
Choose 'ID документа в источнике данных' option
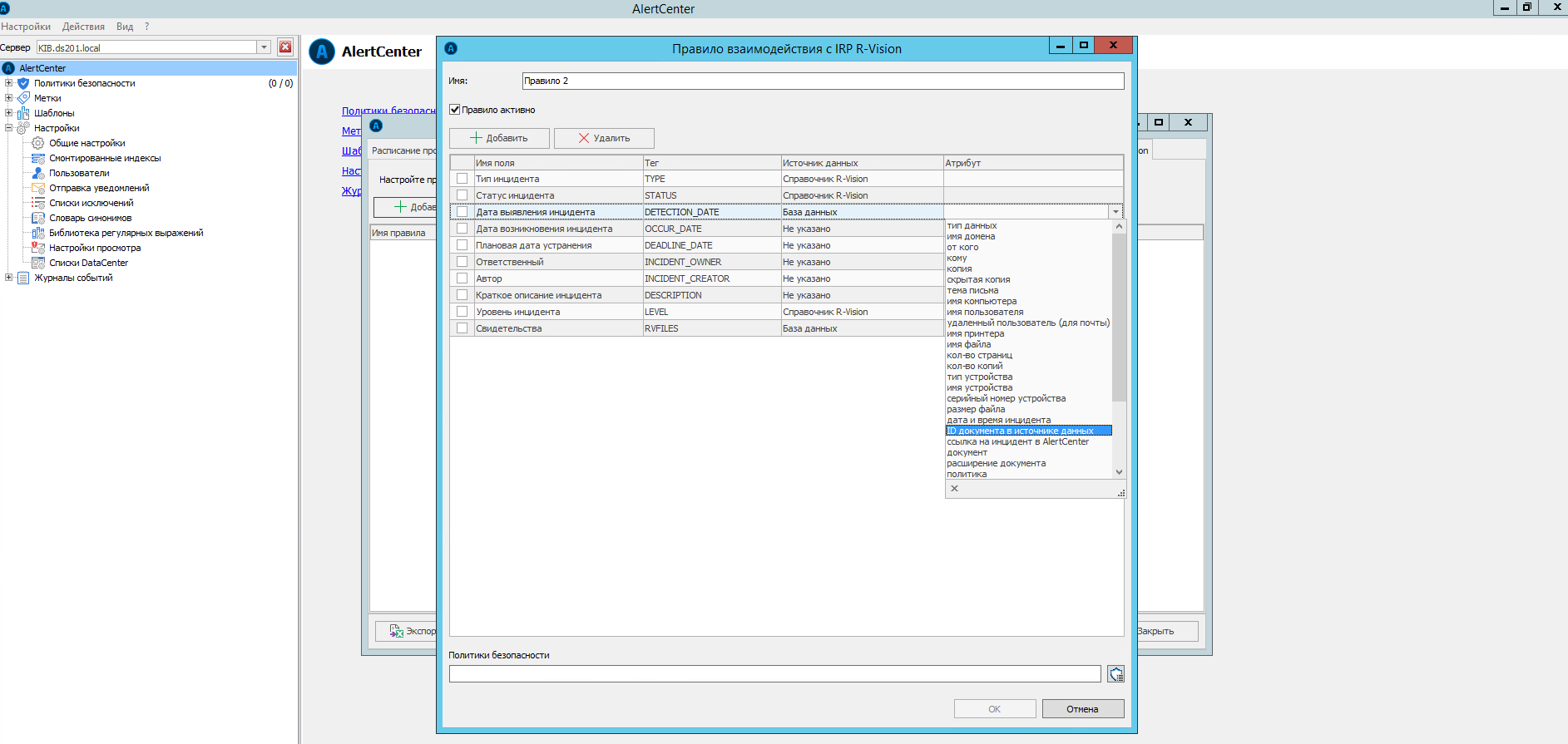tap(1028, 431)
